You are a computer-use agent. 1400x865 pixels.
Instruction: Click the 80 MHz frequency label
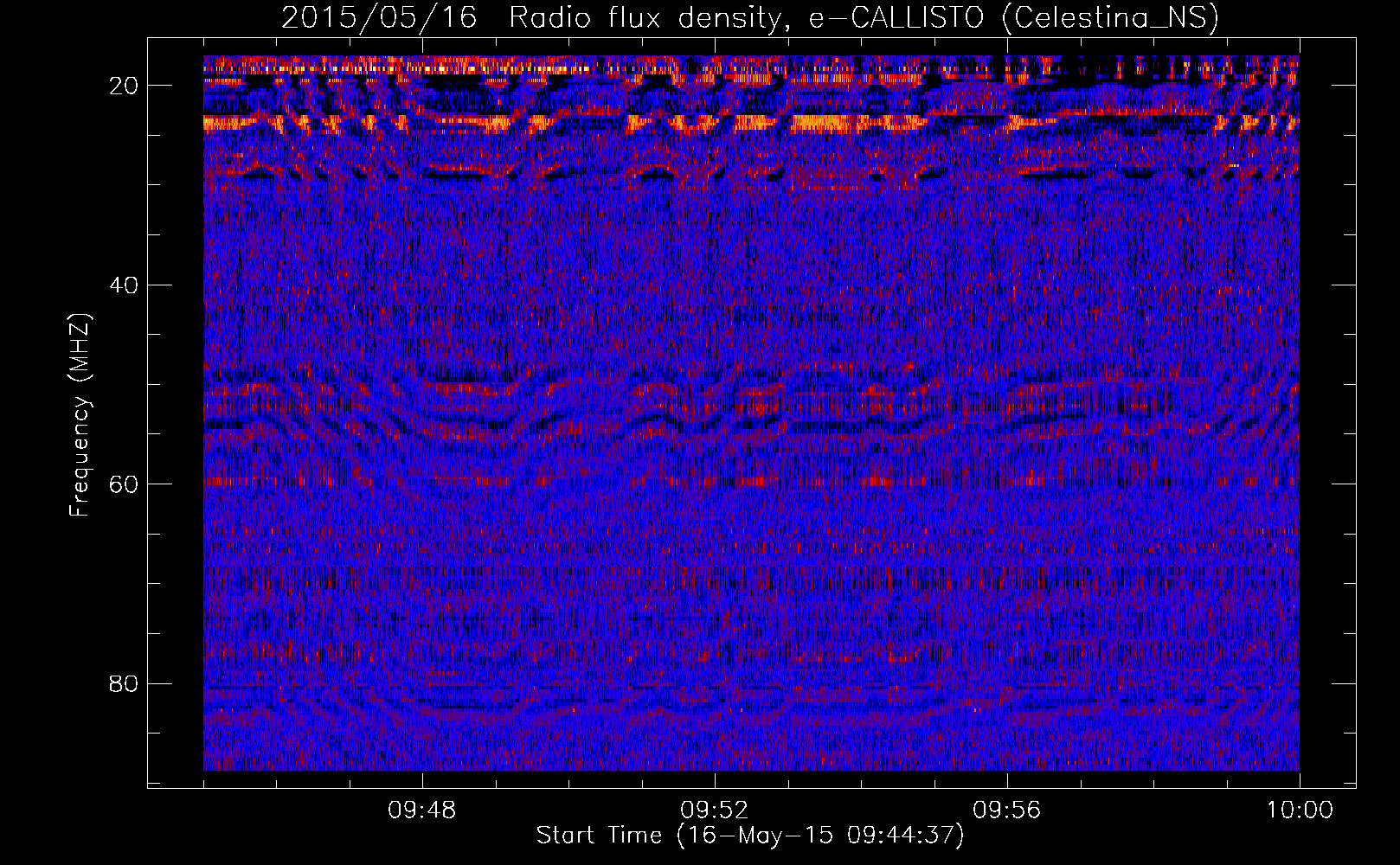pyautogui.click(x=125, y=683)
